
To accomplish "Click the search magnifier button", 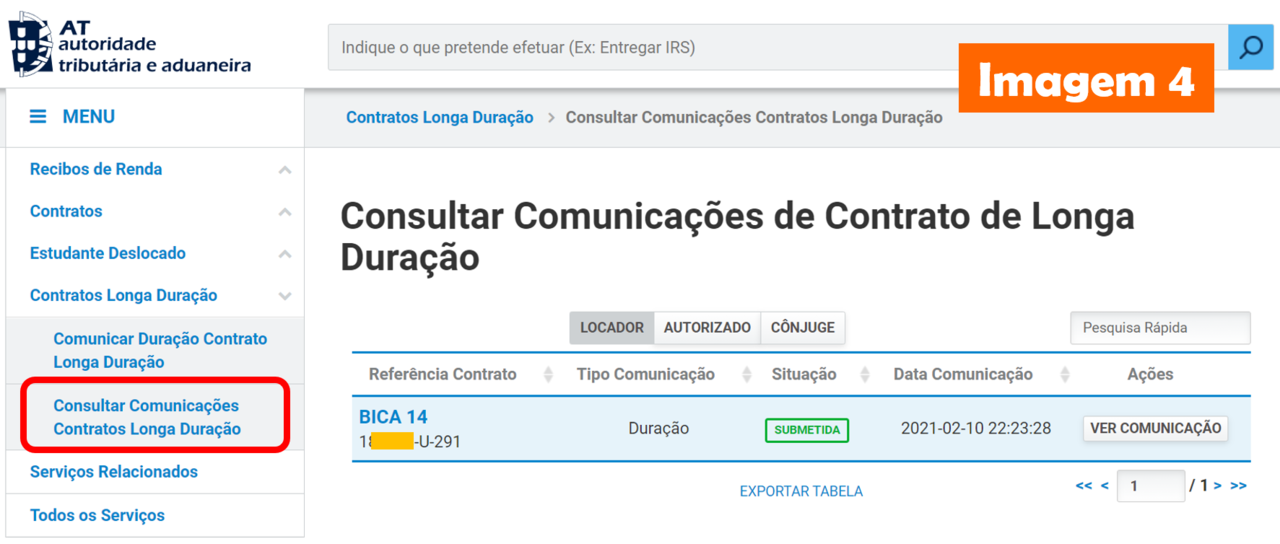I will 1250,47.
